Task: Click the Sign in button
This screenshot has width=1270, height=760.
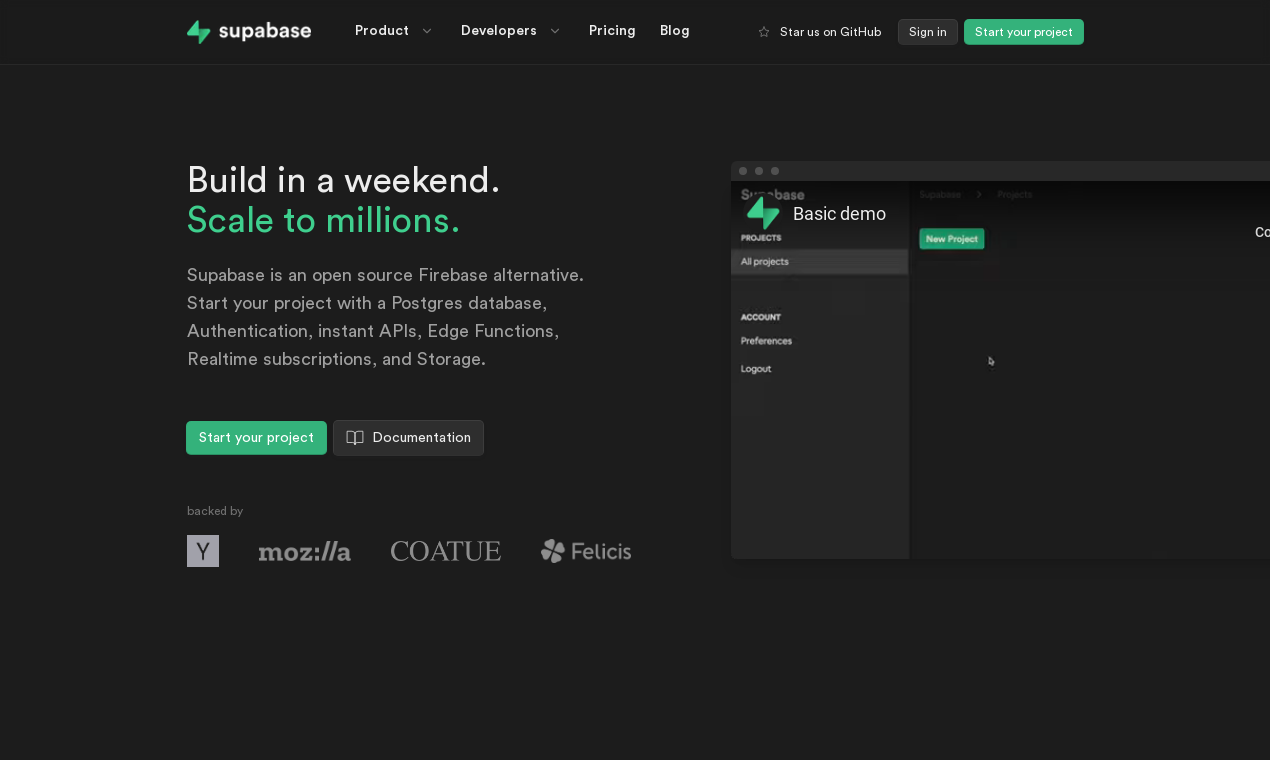Action: (x=926, y=31)
